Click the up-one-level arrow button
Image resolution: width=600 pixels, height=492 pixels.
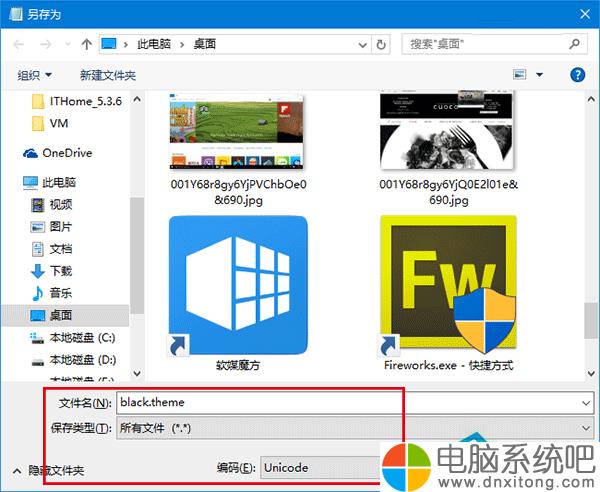click(x=87, y=44)
